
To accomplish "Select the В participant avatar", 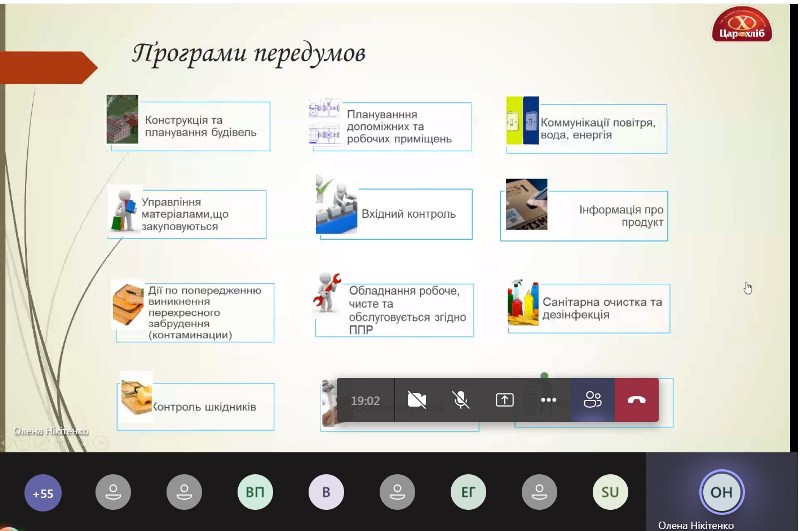I will (326, 492).
